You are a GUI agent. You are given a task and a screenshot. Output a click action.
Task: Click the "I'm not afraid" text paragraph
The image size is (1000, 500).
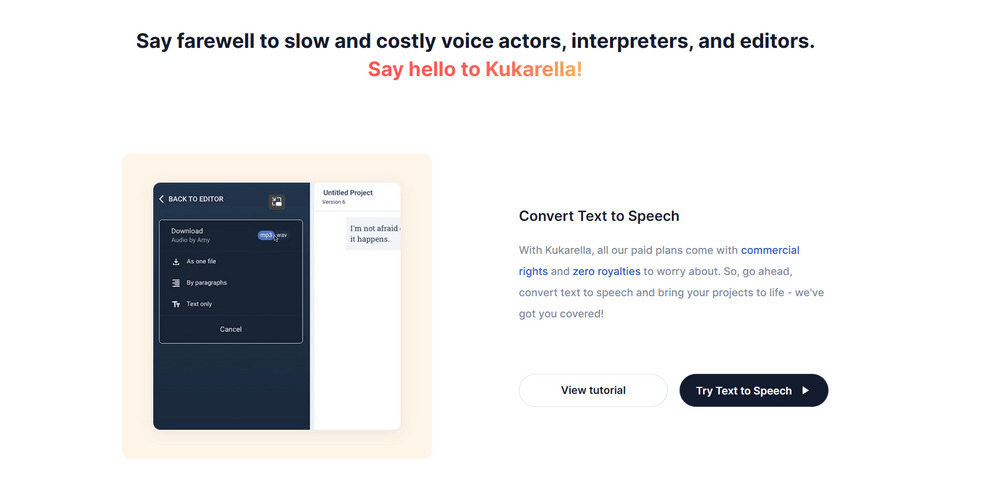point(373,234)
